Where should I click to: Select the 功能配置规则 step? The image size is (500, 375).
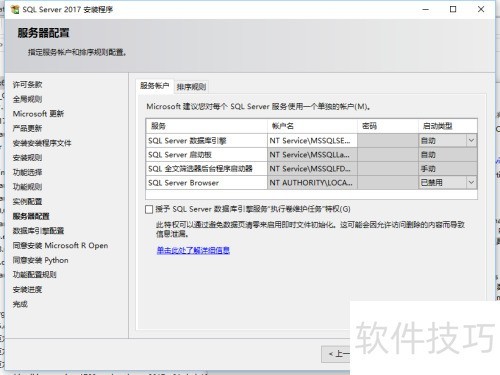34,275
